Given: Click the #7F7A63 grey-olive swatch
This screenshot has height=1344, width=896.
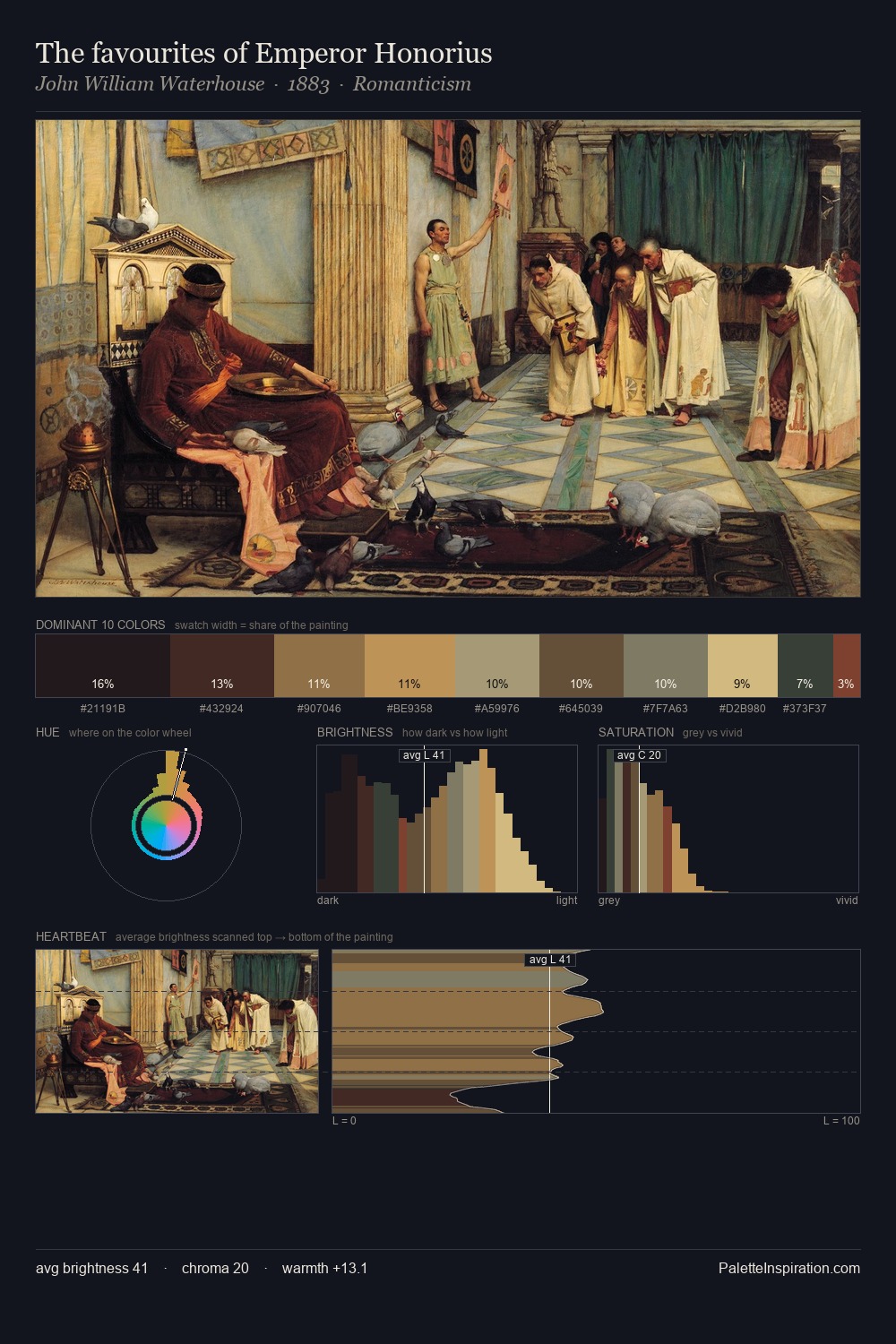Looking at the screenshot, I should point(666,666).
